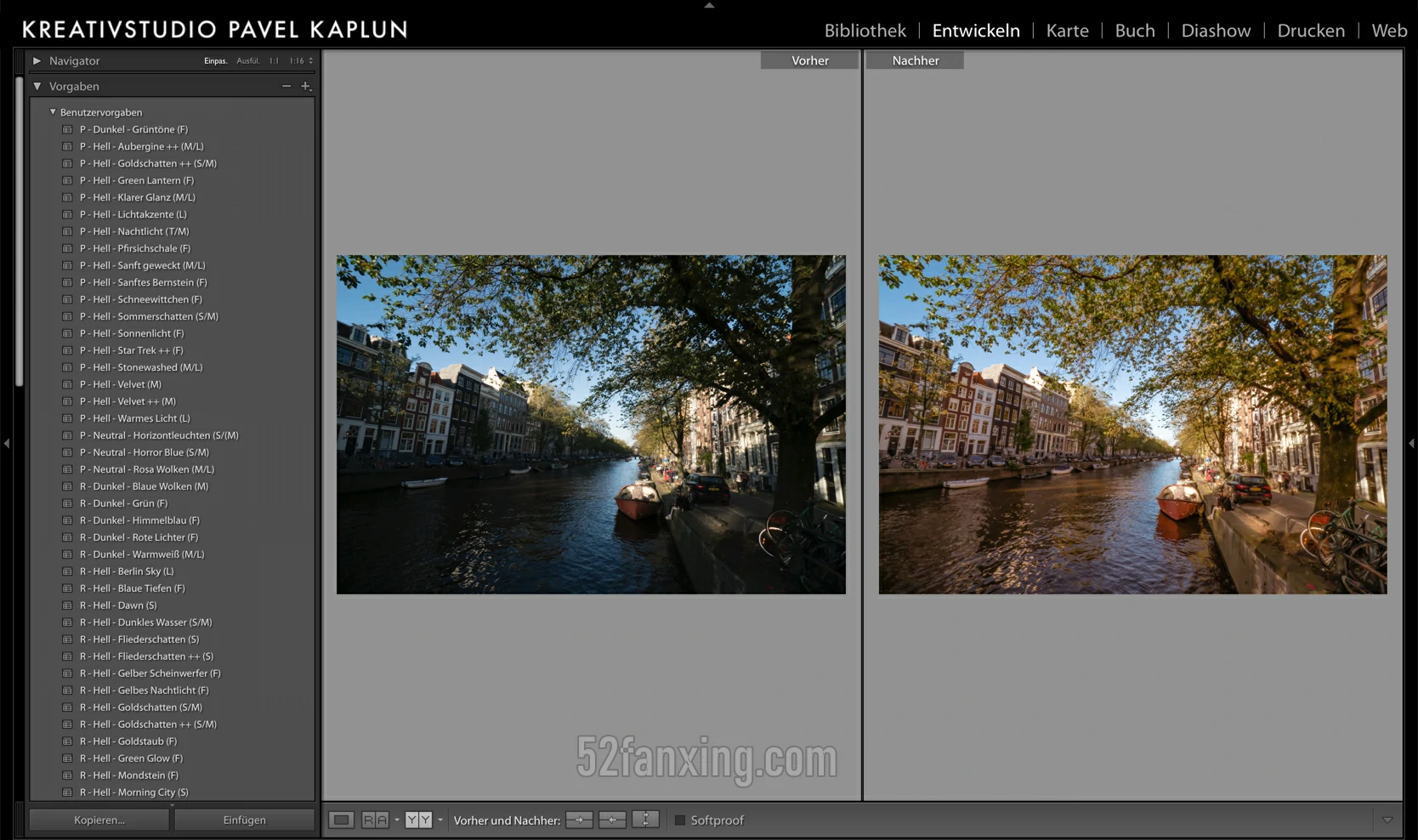Switch to the Karte module

click(1068, 31)
